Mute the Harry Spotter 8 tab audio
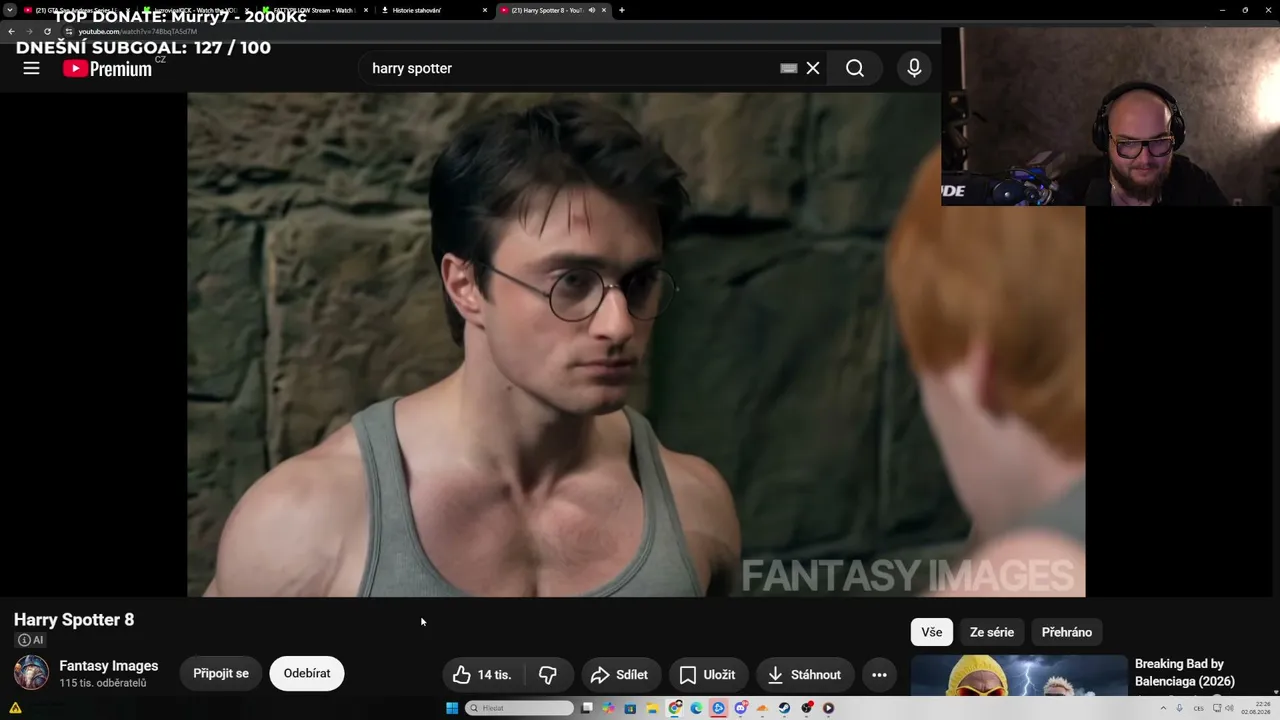The height and width of the screenshot is (720, 1280). point(592,10)
